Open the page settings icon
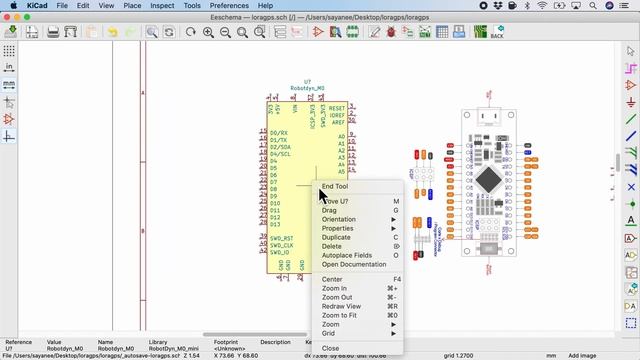640x360 pixels. click(32, 31)
